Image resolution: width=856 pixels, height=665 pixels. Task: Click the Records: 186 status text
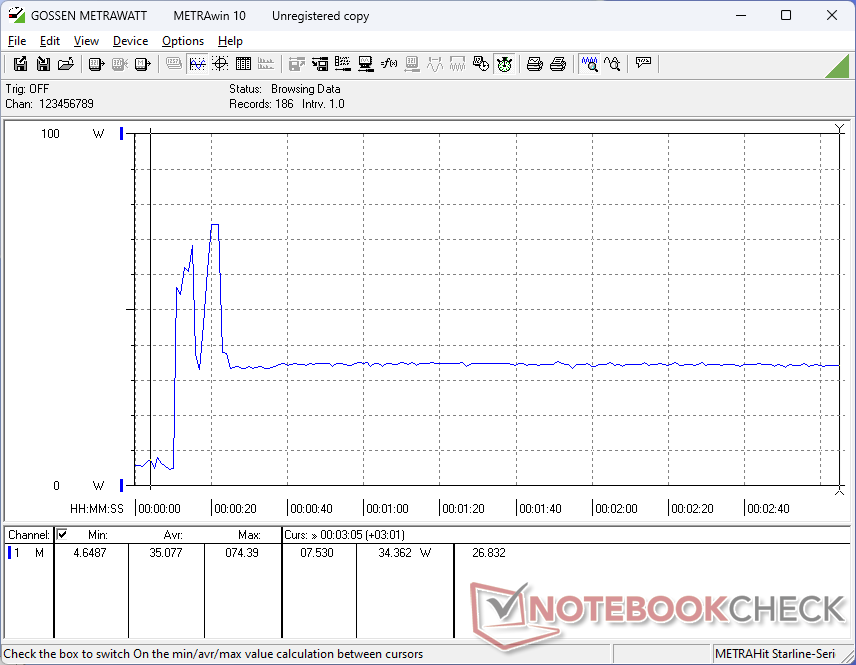[x=261, y=104]
